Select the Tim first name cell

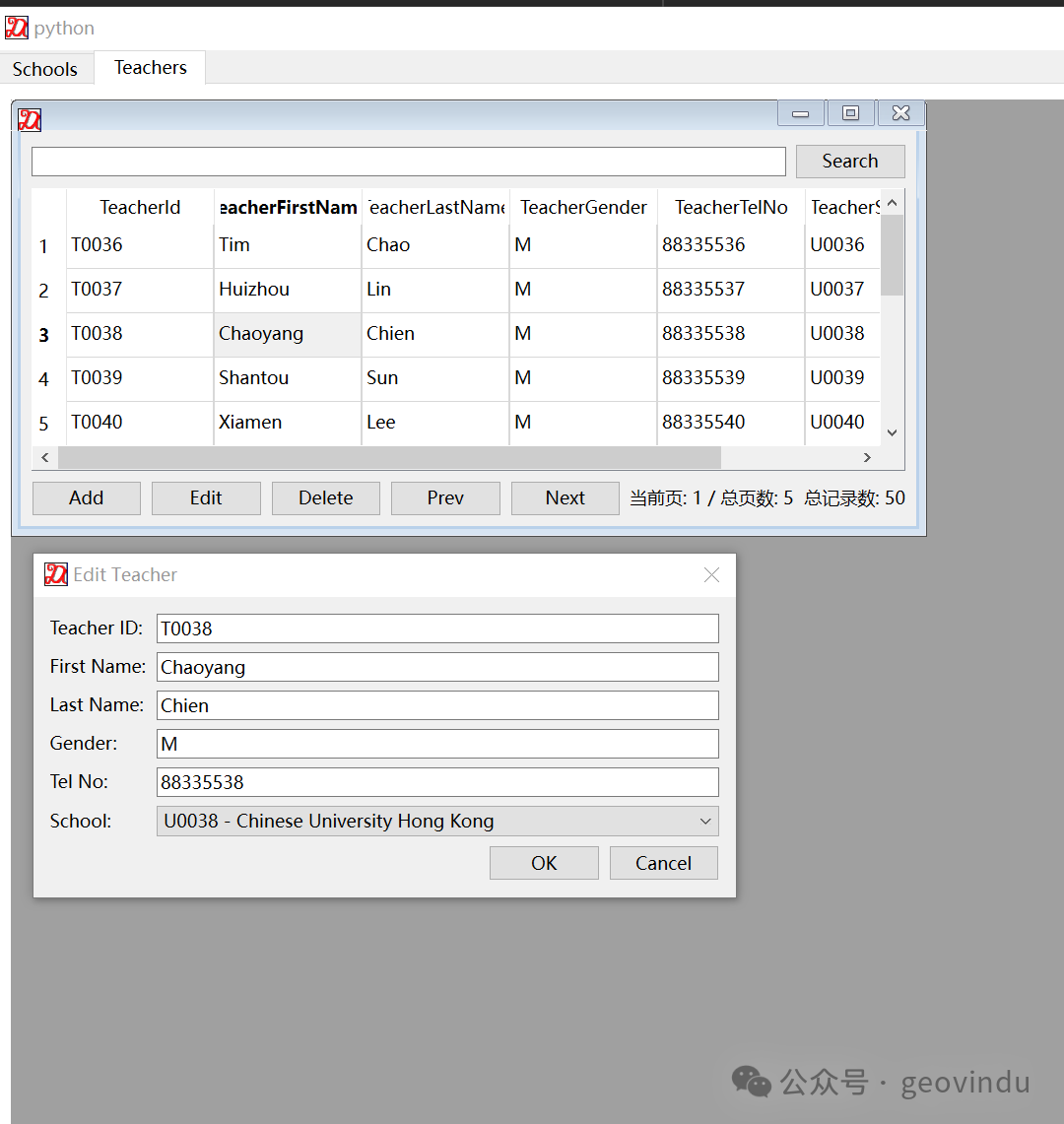tap(288, 246)
